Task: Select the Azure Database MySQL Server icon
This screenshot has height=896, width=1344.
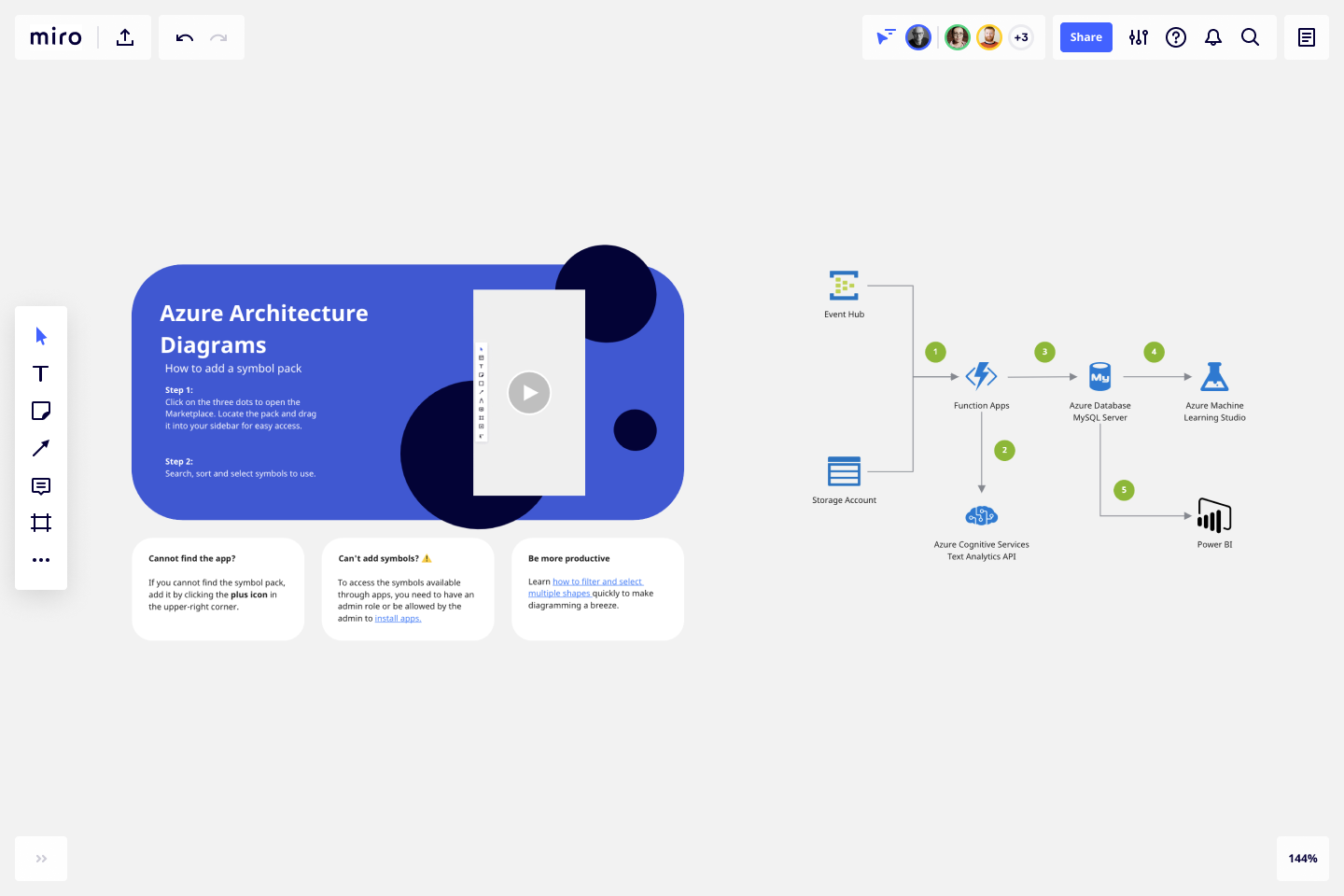Action: click(x=1100, y=376)
